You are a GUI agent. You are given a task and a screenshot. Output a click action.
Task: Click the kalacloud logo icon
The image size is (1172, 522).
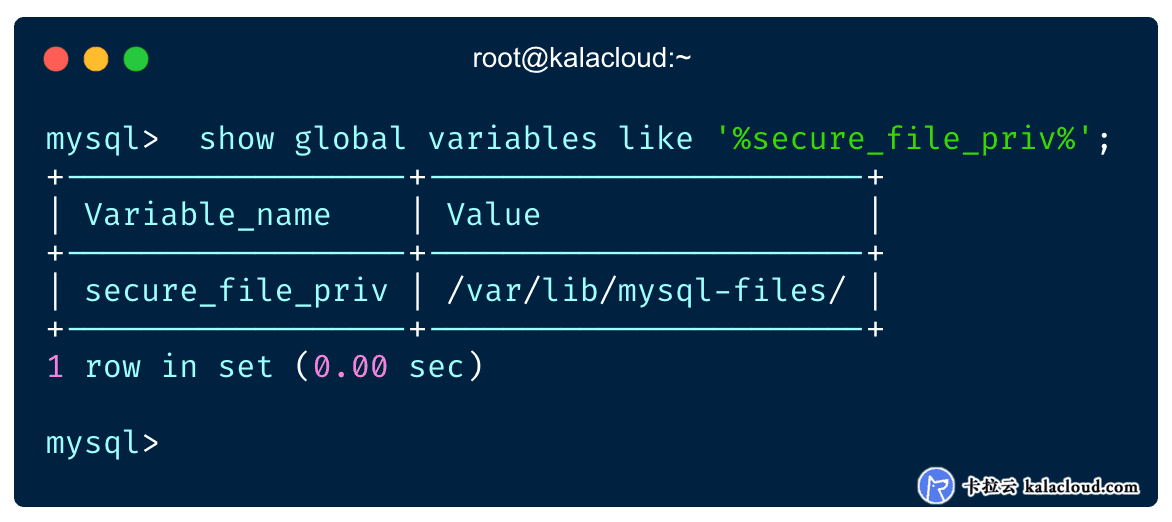coord(936,485)
